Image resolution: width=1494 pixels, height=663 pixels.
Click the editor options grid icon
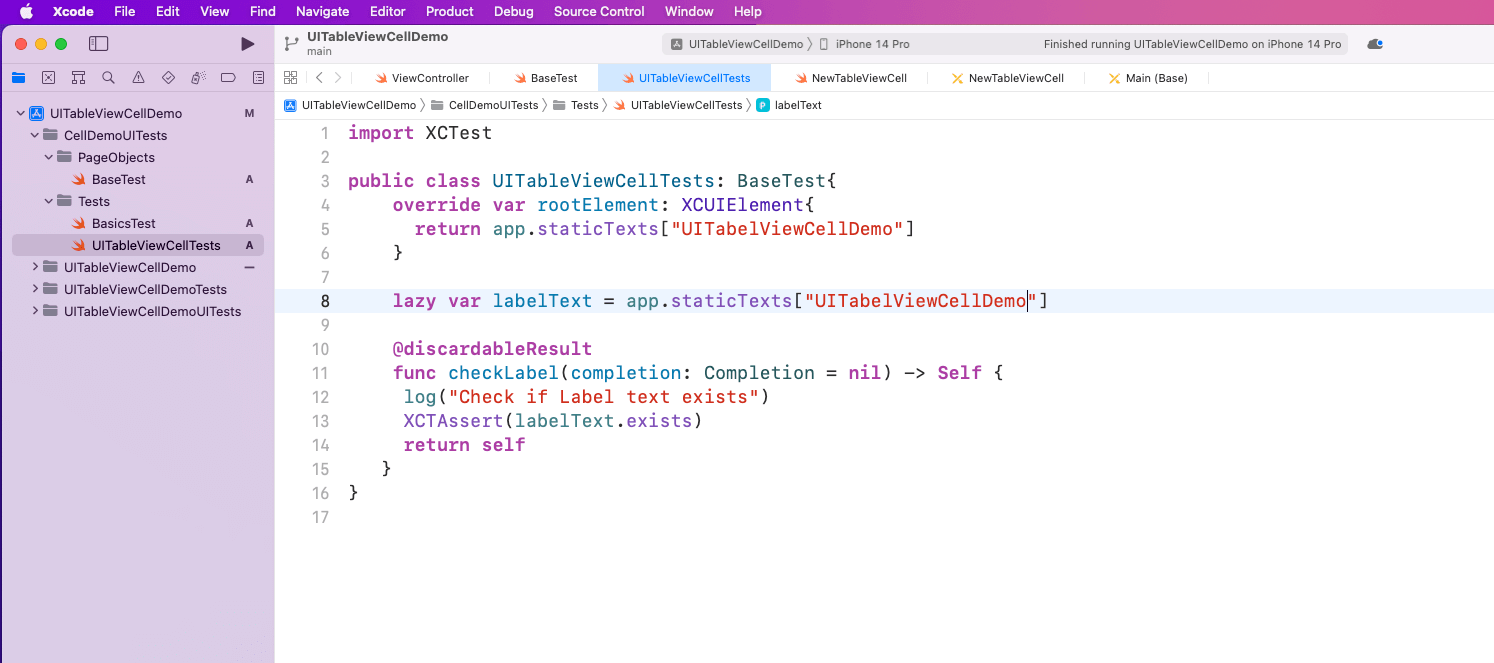[290, 77]
